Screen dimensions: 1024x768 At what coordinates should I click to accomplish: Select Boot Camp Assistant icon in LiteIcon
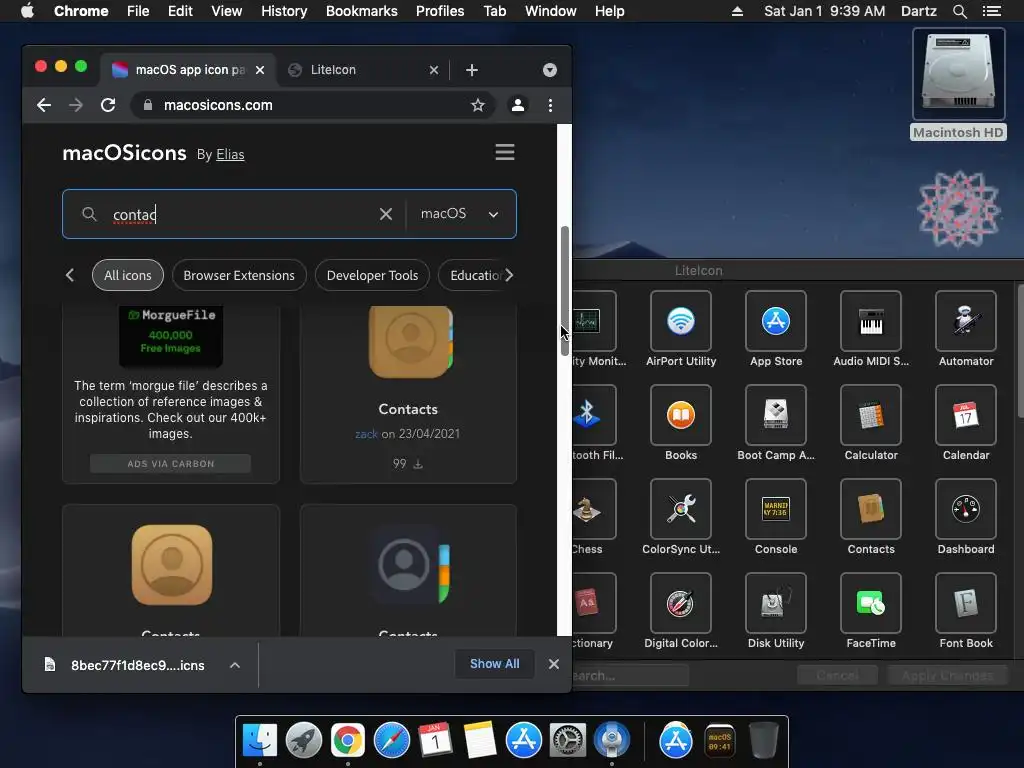tap(776, 415)
